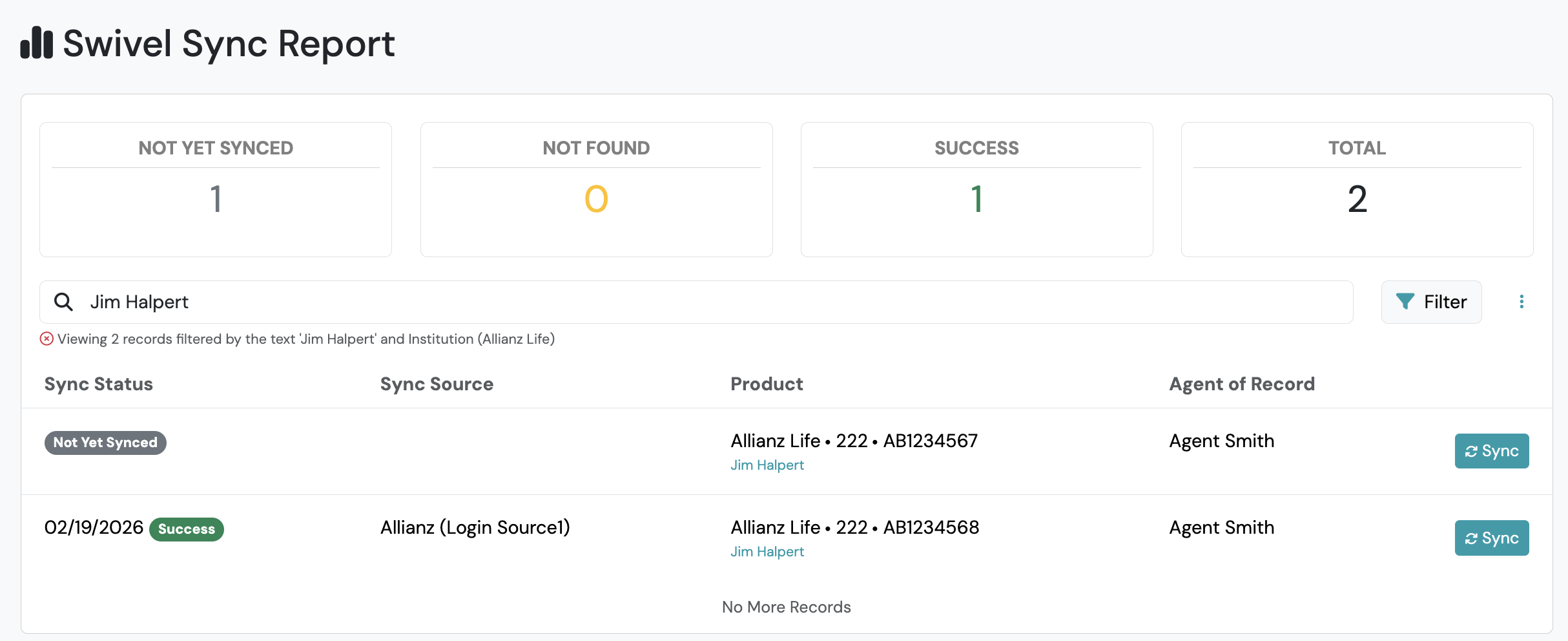Focus the search field containing Jim Halpert
The image size is (1568, 641).
click(696, 302)
